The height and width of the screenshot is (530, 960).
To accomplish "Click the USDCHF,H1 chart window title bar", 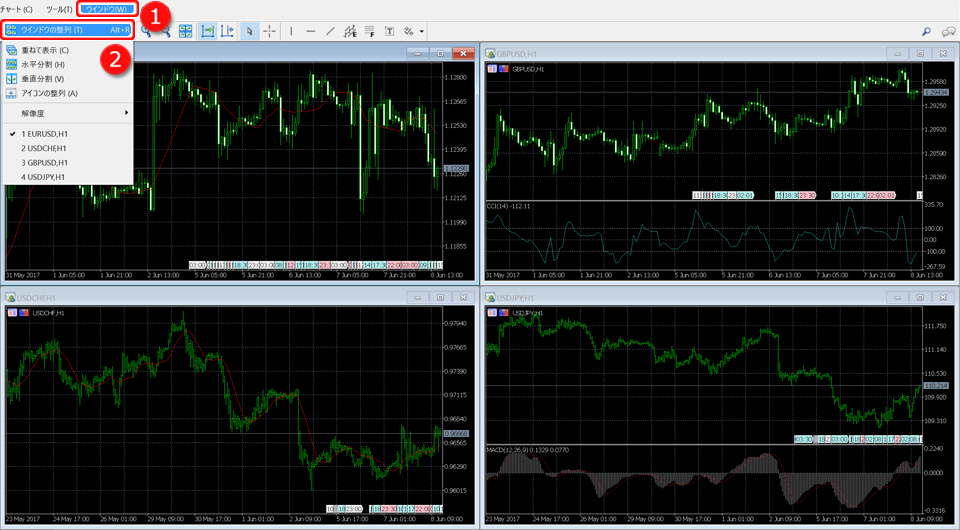I will pyautogui.click(x=200, y=297).
